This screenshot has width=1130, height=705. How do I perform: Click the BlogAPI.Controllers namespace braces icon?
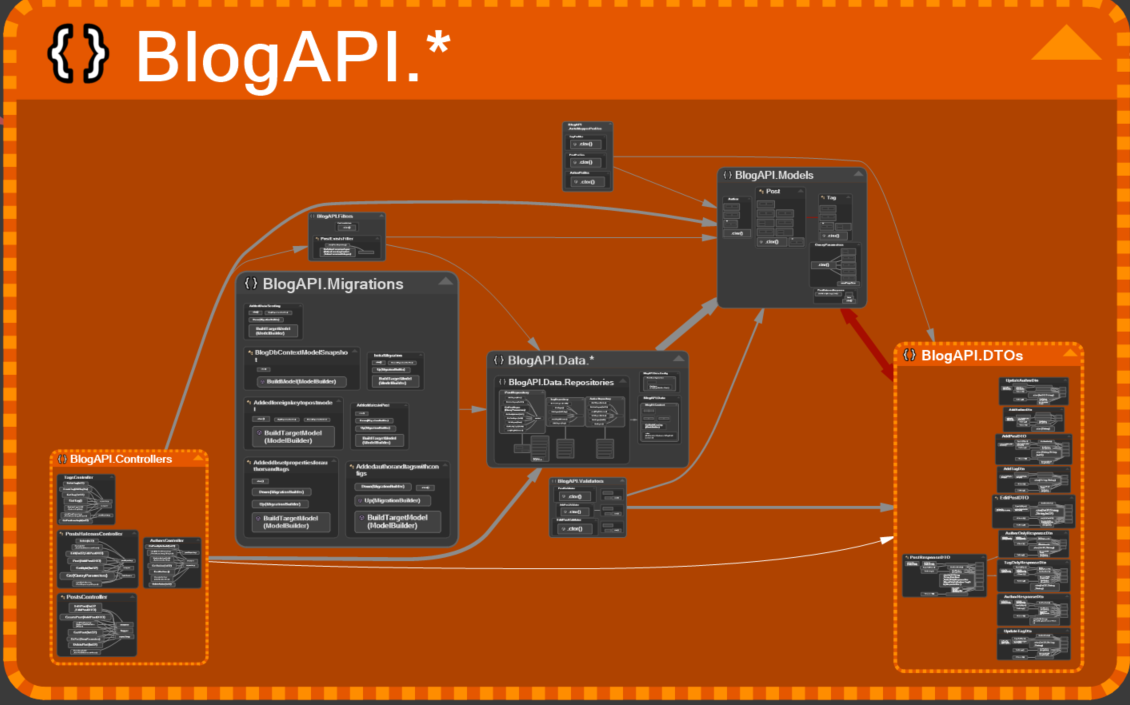[62, 459]
